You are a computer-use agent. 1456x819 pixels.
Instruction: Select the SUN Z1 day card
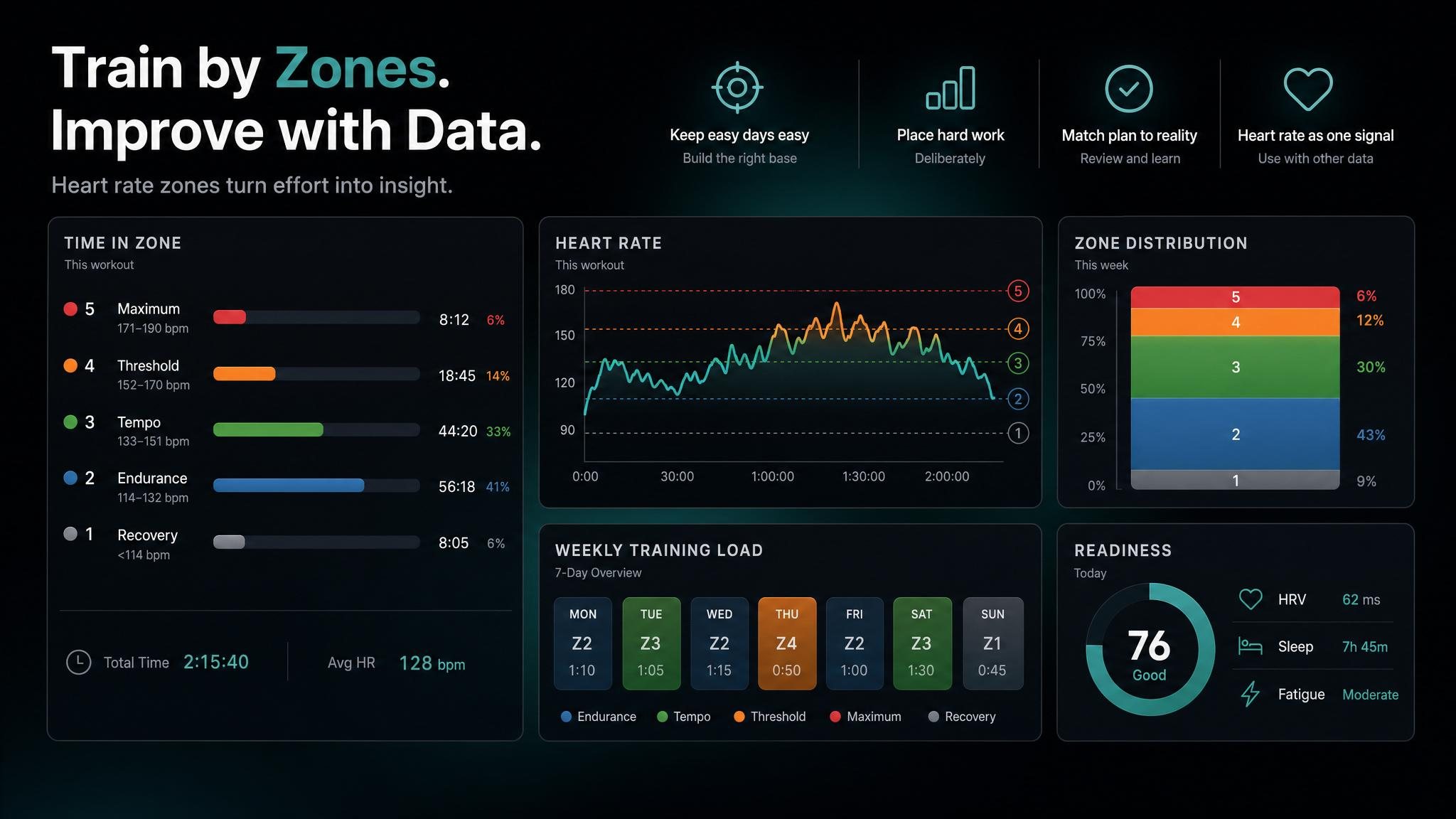click(x=993, y=643)
